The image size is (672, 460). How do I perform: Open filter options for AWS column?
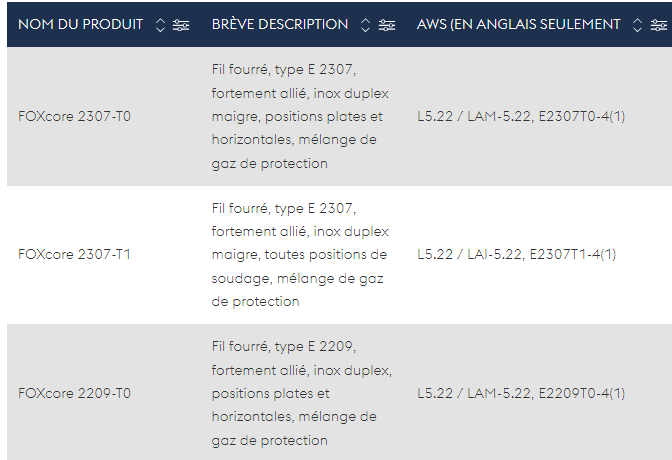coord(659,25)
